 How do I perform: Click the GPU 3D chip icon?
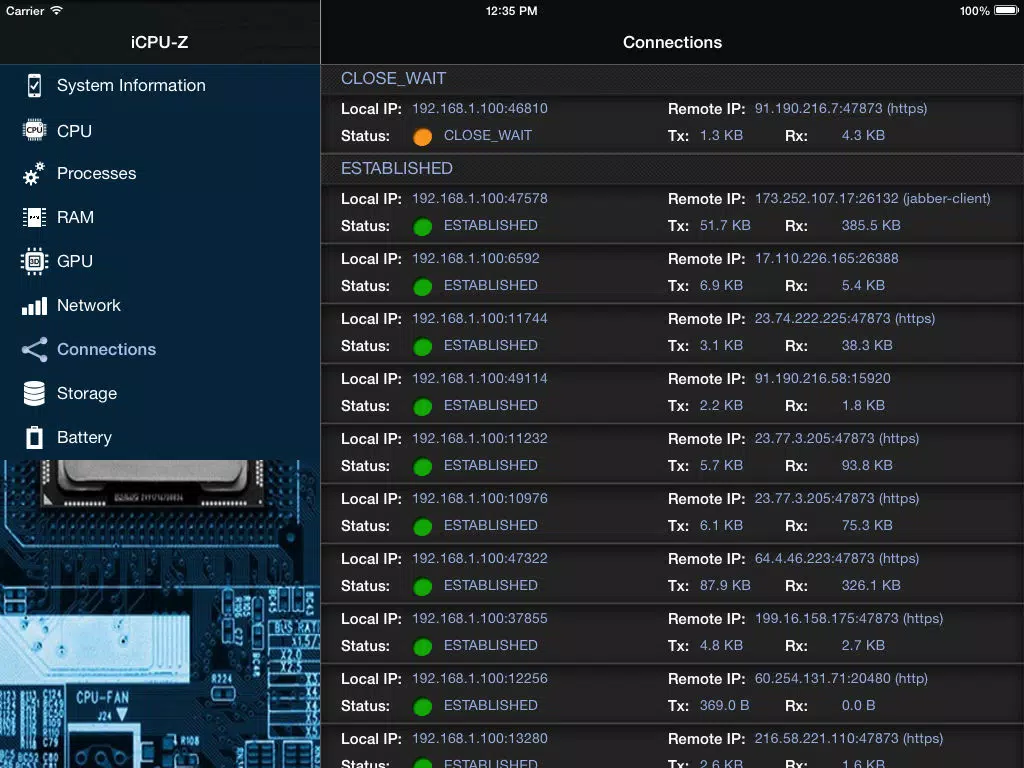pos(34,261)
